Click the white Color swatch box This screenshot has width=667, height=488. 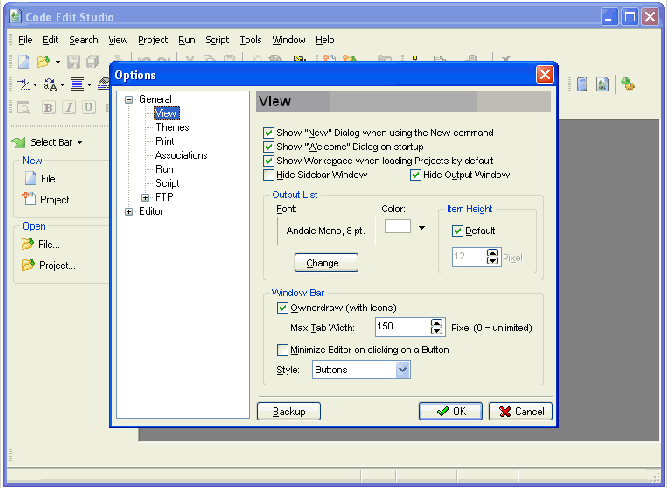[x=398, y=226]
